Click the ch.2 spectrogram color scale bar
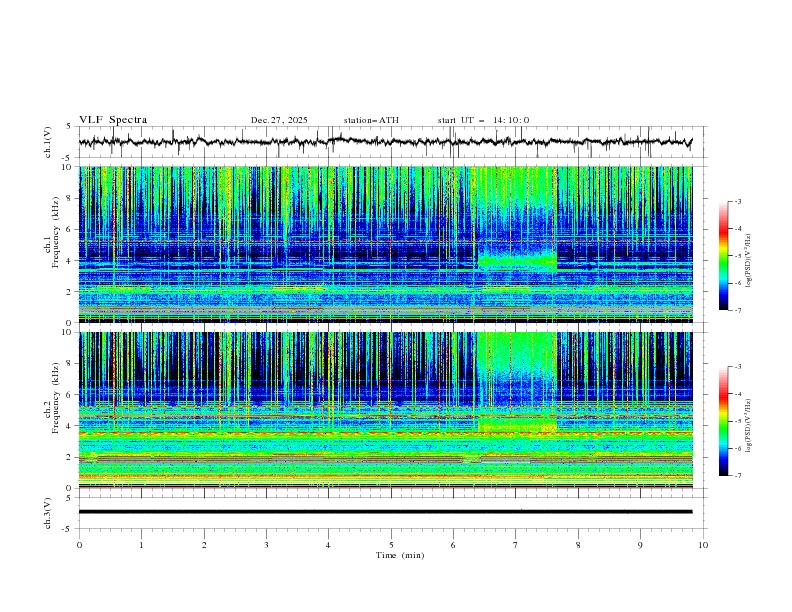 coord(723,421)
